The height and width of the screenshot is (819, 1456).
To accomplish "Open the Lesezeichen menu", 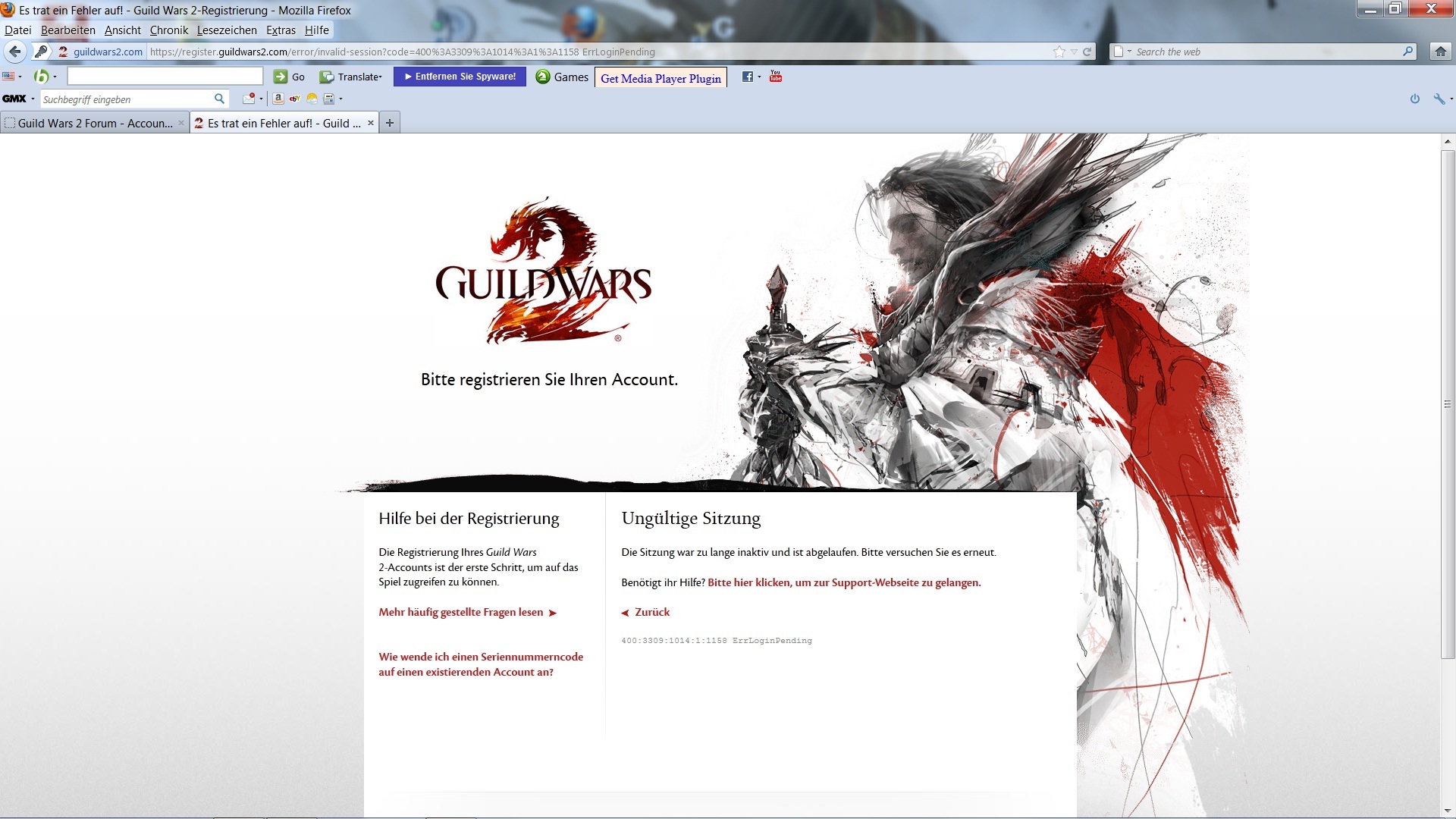I will [x=227, y=30].
